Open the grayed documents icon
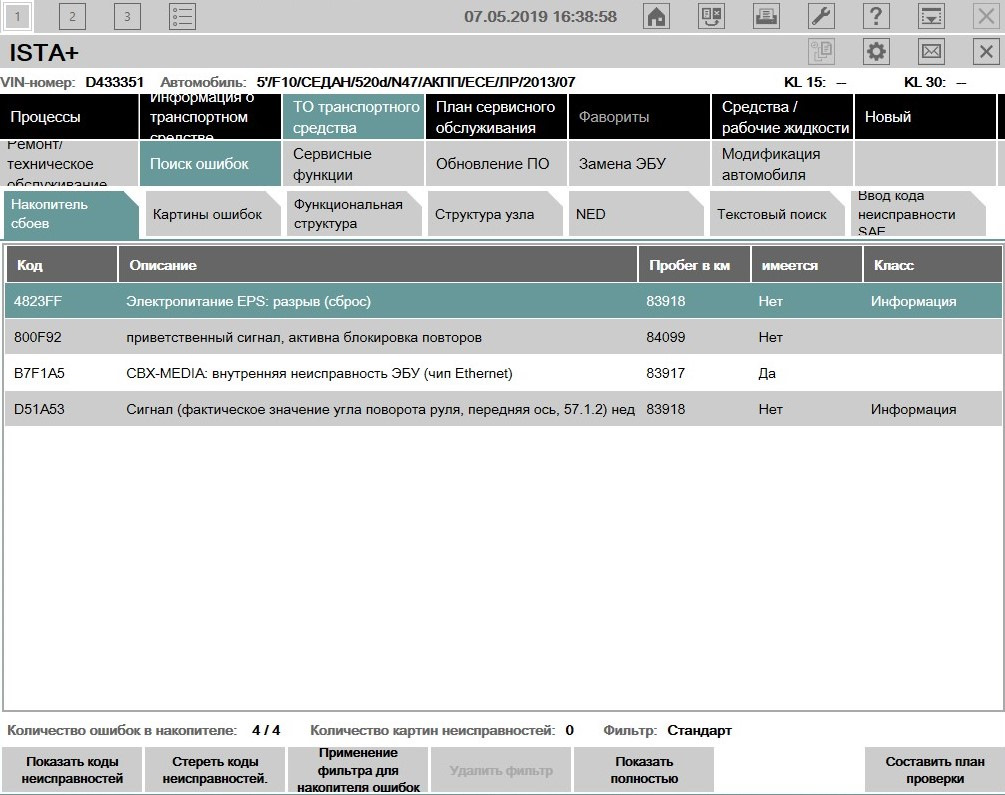 tap(821, 51)
